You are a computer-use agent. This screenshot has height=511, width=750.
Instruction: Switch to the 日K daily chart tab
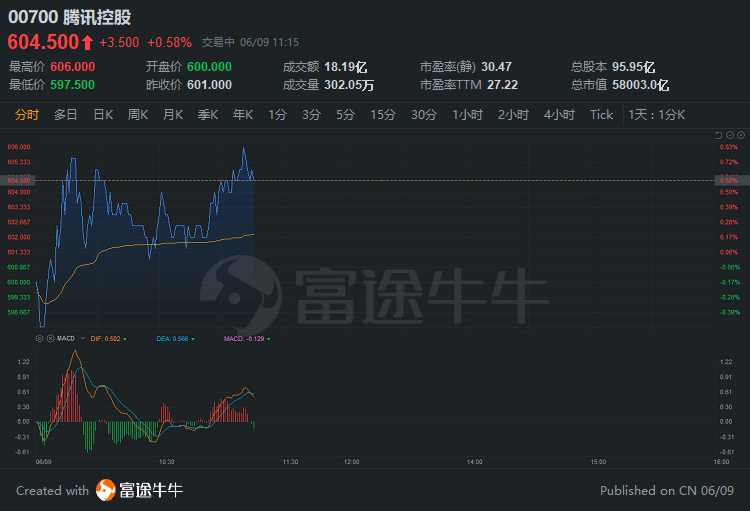pos(103,115)
